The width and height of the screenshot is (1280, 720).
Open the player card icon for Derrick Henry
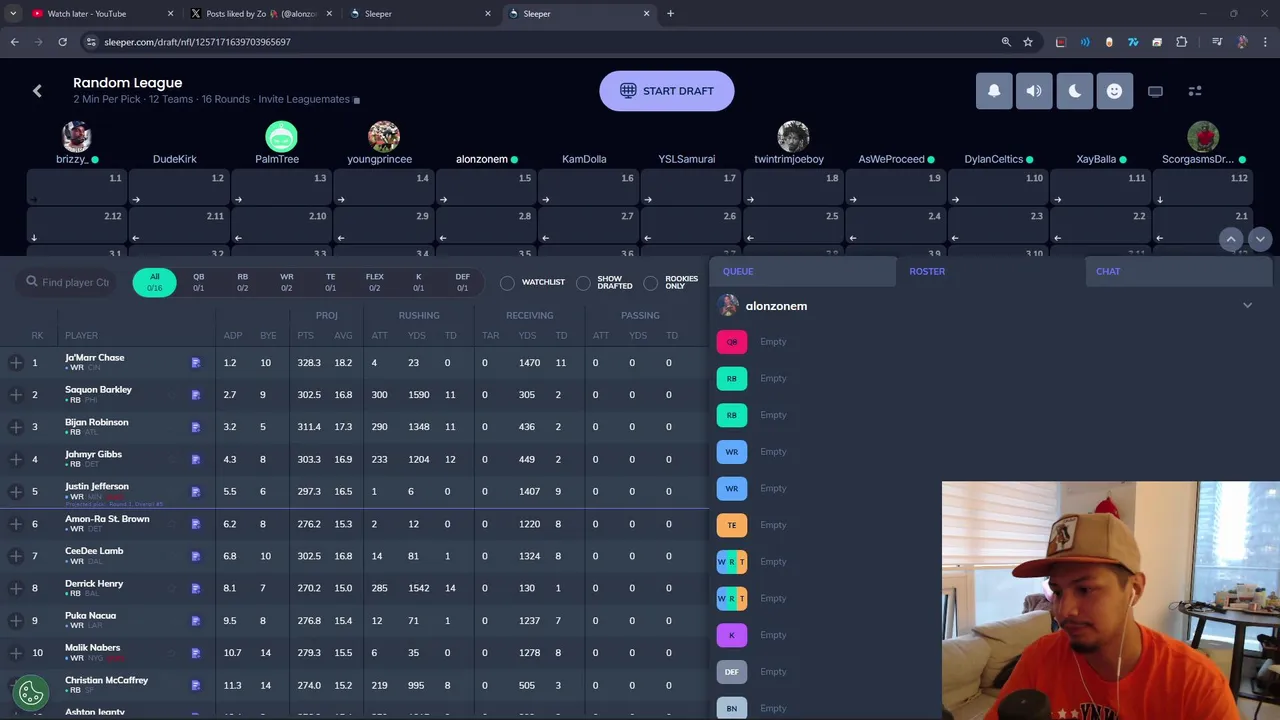click(196, 589)
